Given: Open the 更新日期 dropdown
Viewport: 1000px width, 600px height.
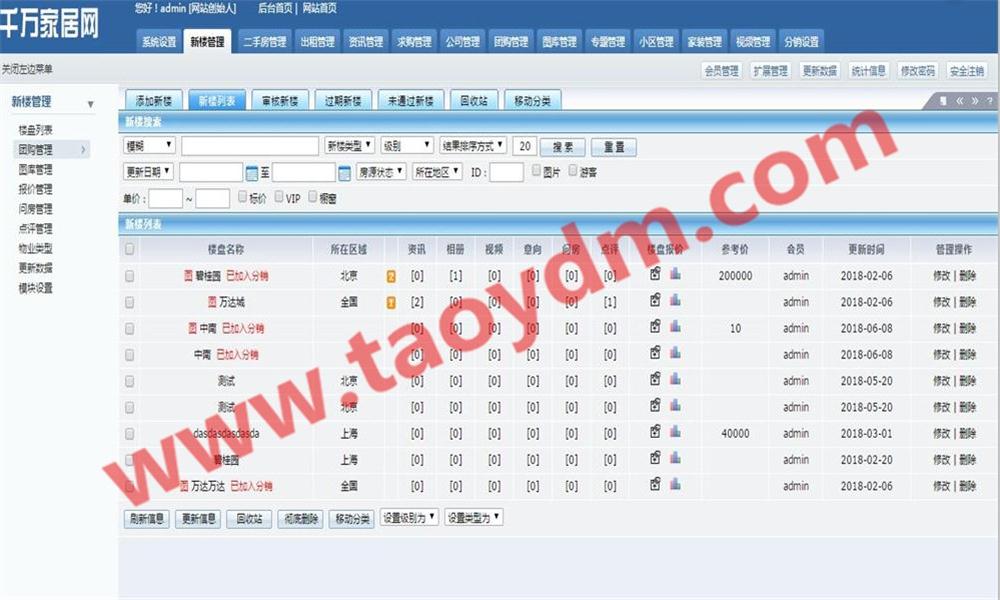Looking at the screenshot, I should [148, 172].
